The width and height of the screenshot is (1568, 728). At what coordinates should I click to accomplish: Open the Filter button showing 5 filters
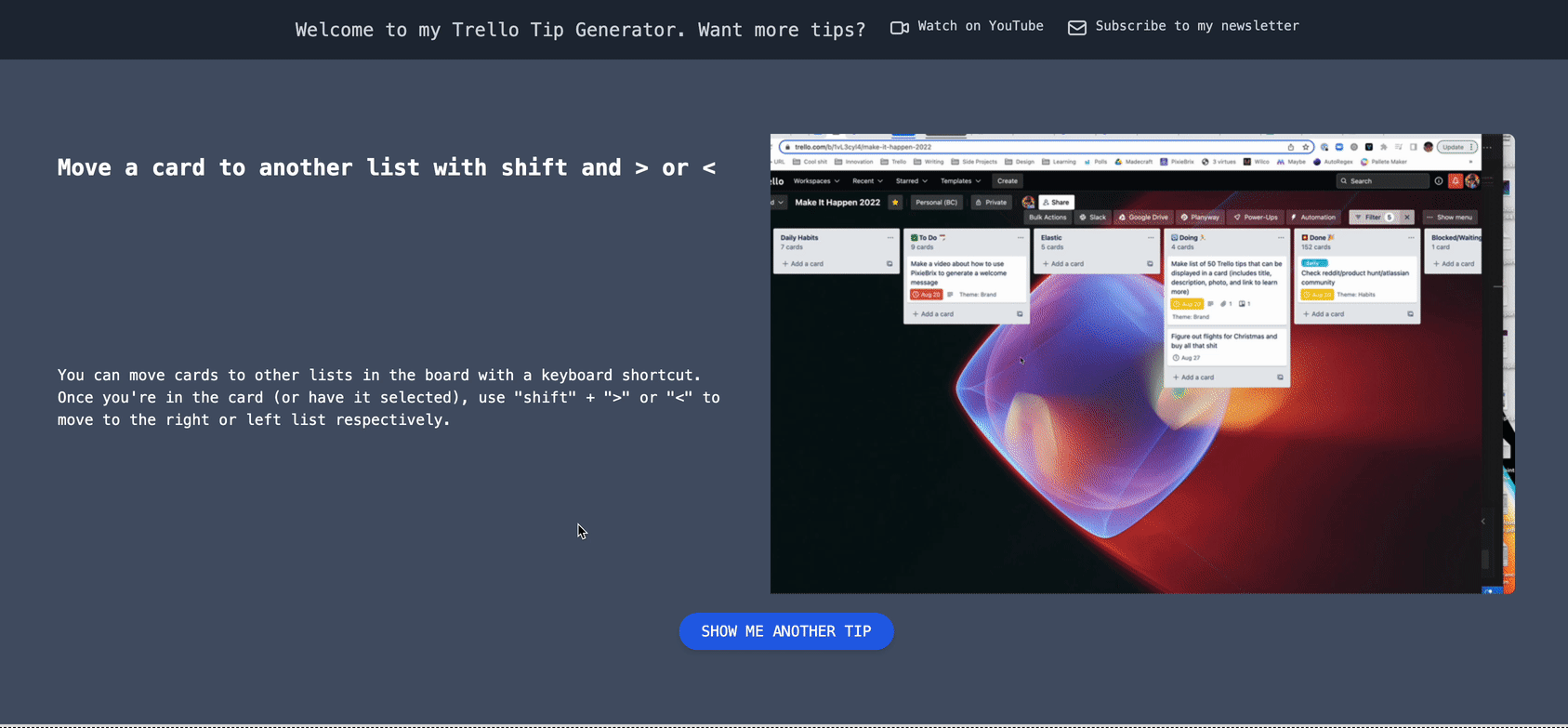[x=1374, y=218]
